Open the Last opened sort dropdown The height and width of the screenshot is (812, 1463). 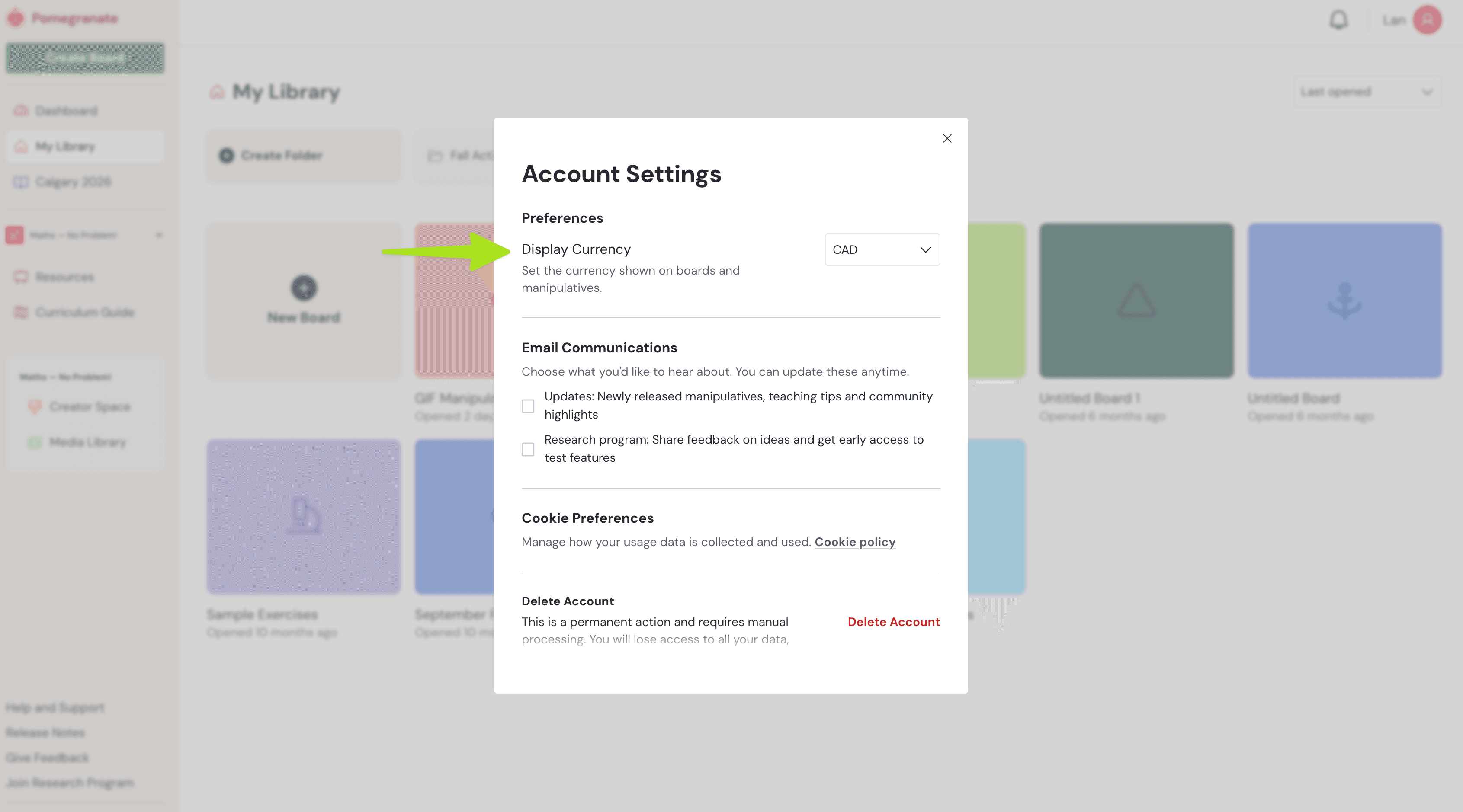[1367, 91]
